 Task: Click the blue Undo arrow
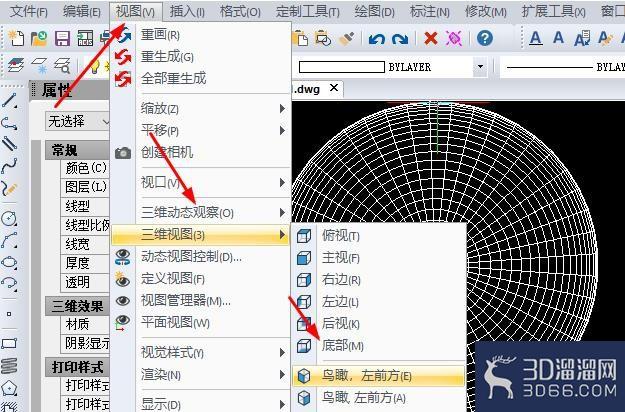[x=377, y=39]
